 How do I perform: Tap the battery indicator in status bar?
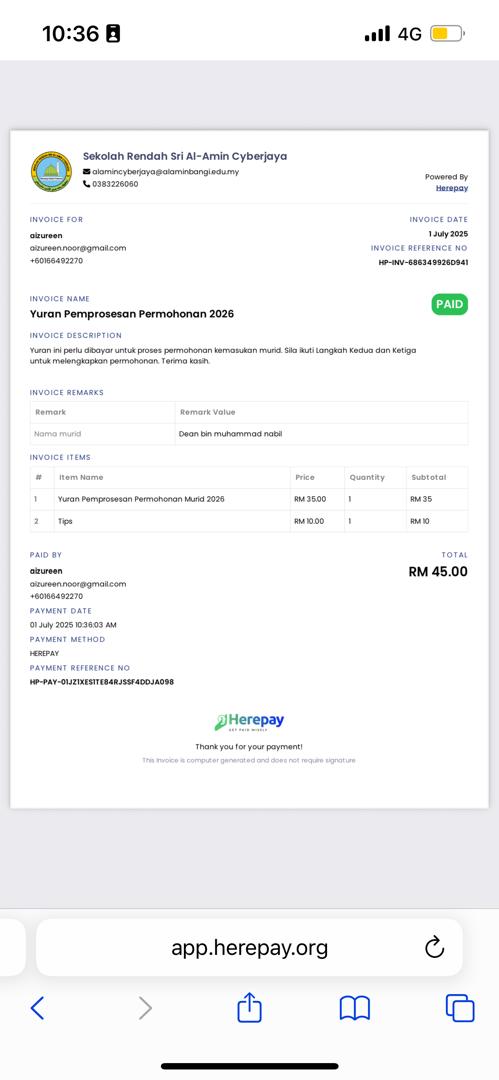pyautogui.click(x=447, y=33)
